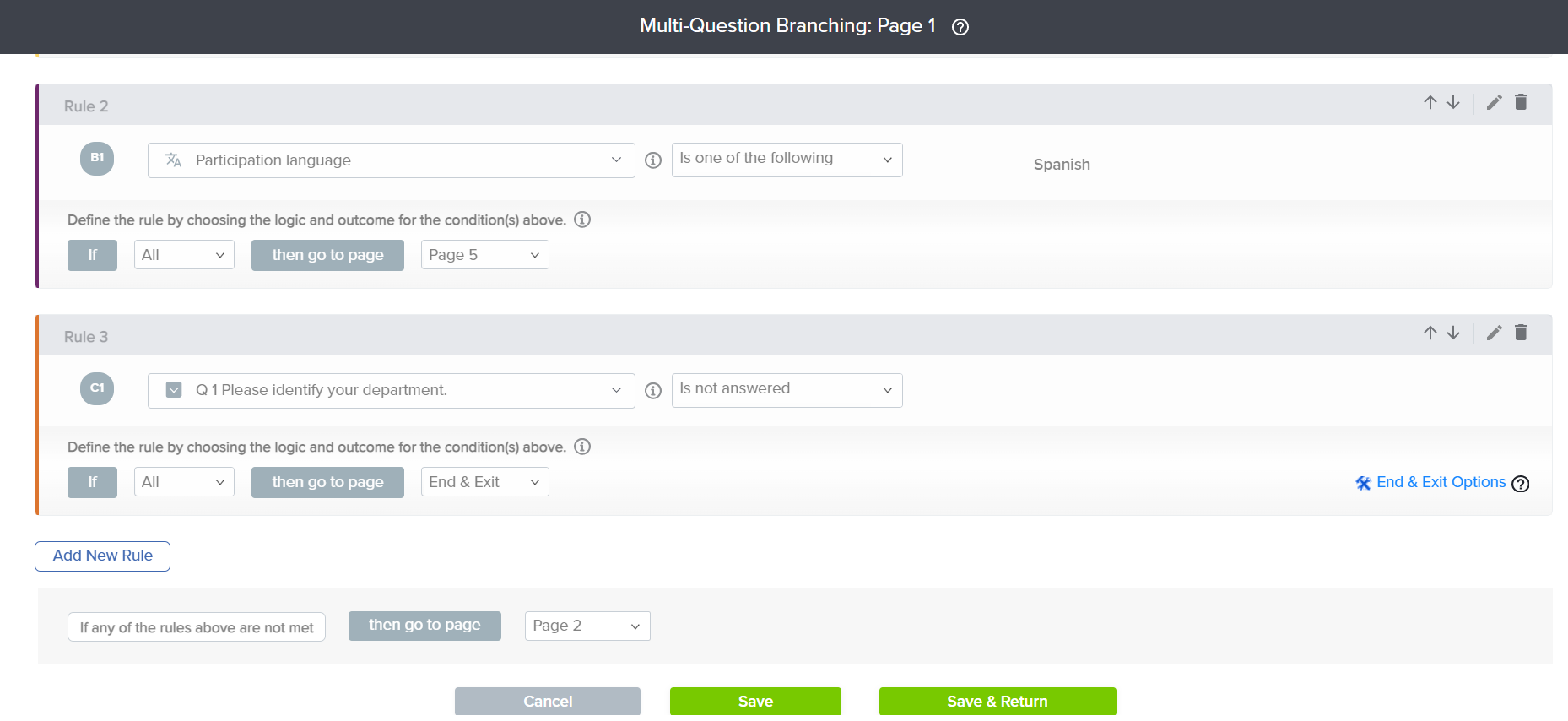Cancel branching changes
The width and height of the screenshot is (1568, 721).
547,701
